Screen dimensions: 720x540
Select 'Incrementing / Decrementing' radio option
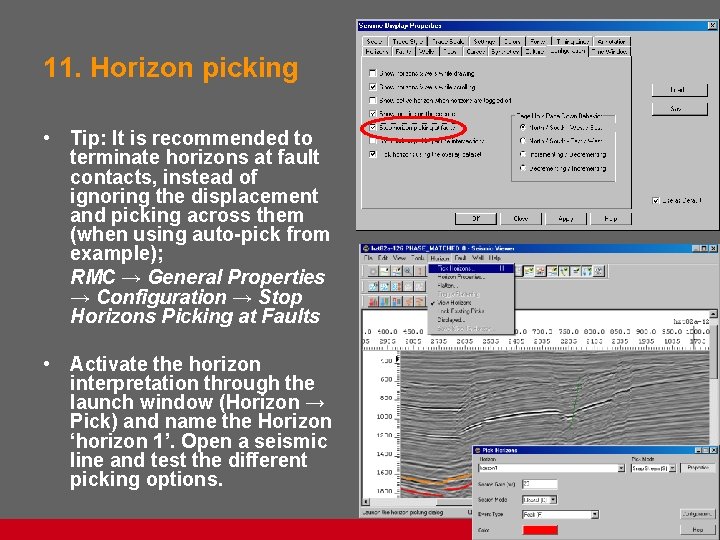coord(523,154)
